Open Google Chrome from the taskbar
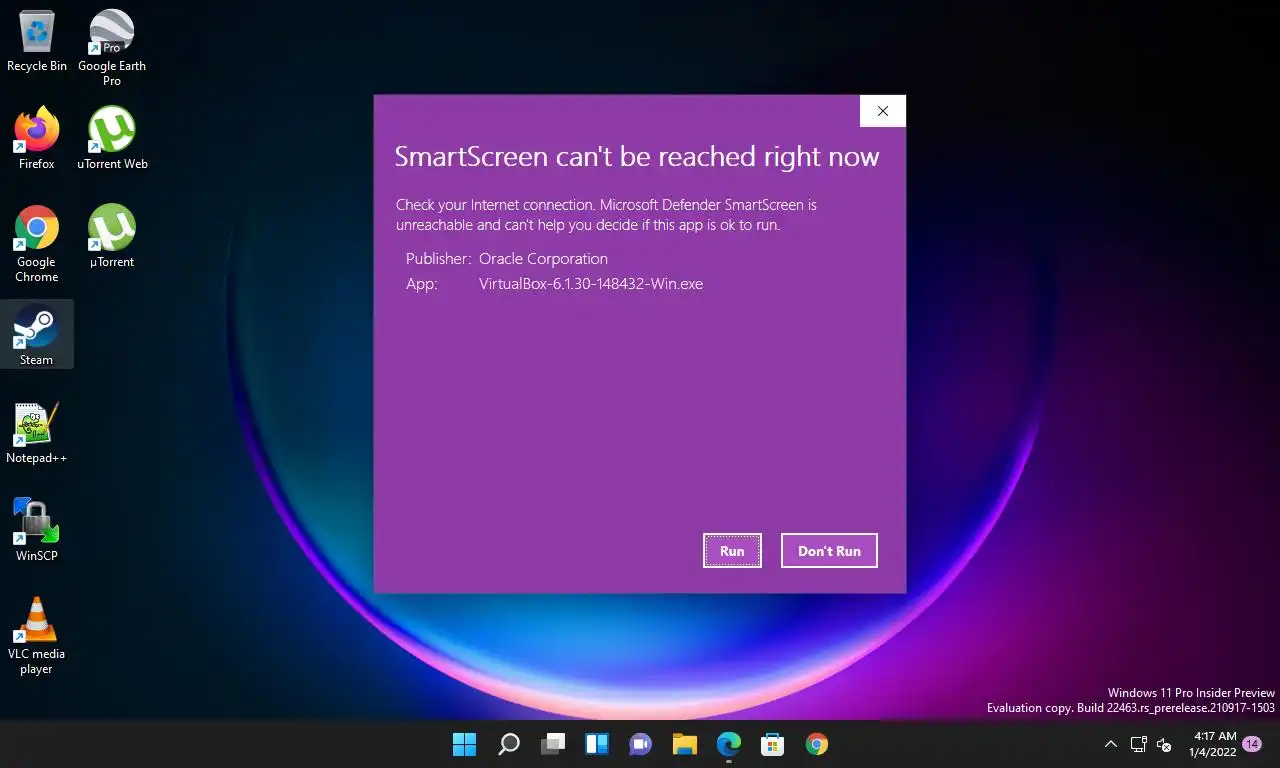Viewport: 1280px width, 768px height. [x=817, y=744]
